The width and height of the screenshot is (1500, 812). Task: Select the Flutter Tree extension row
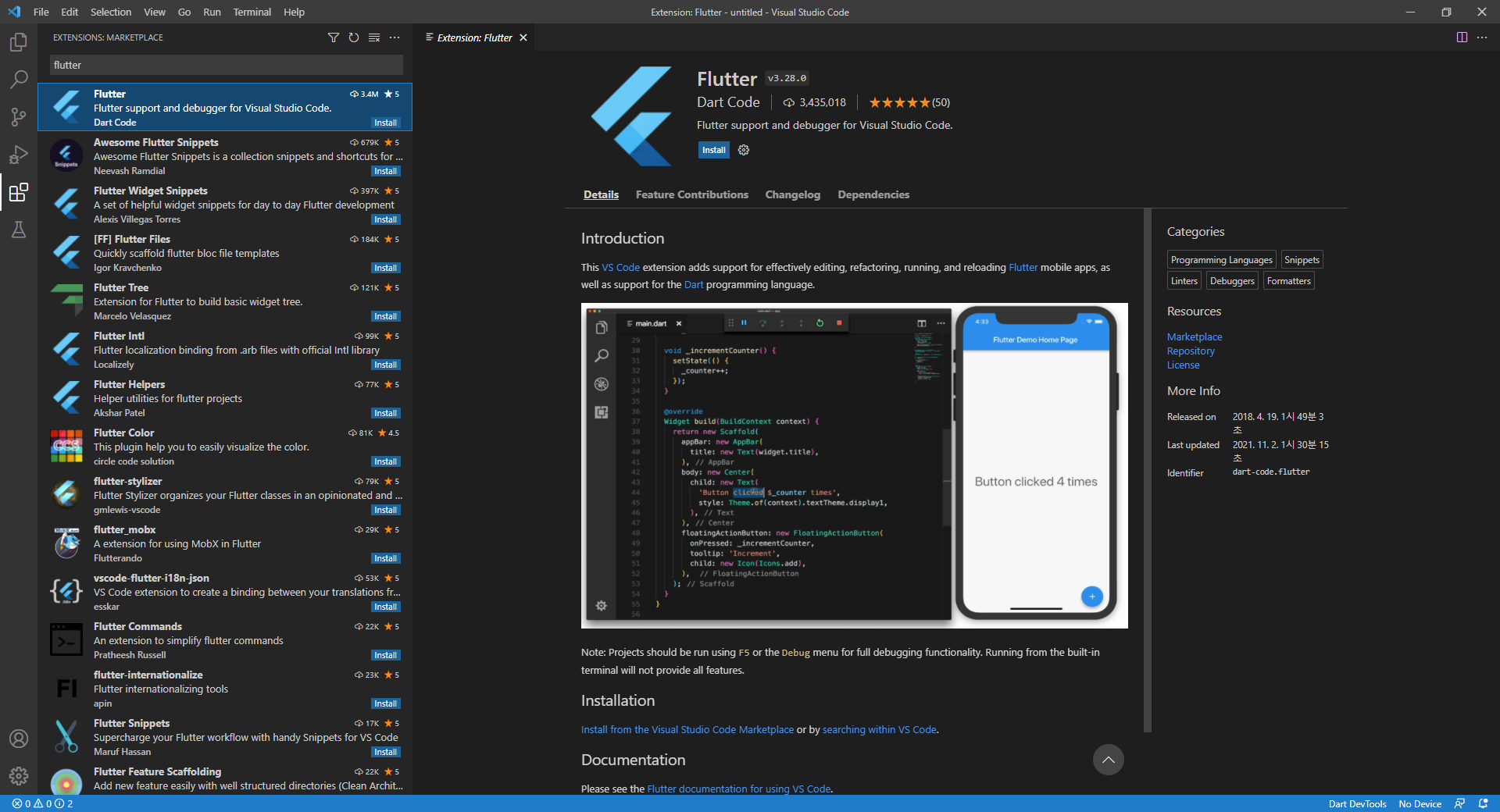[225, 301]
